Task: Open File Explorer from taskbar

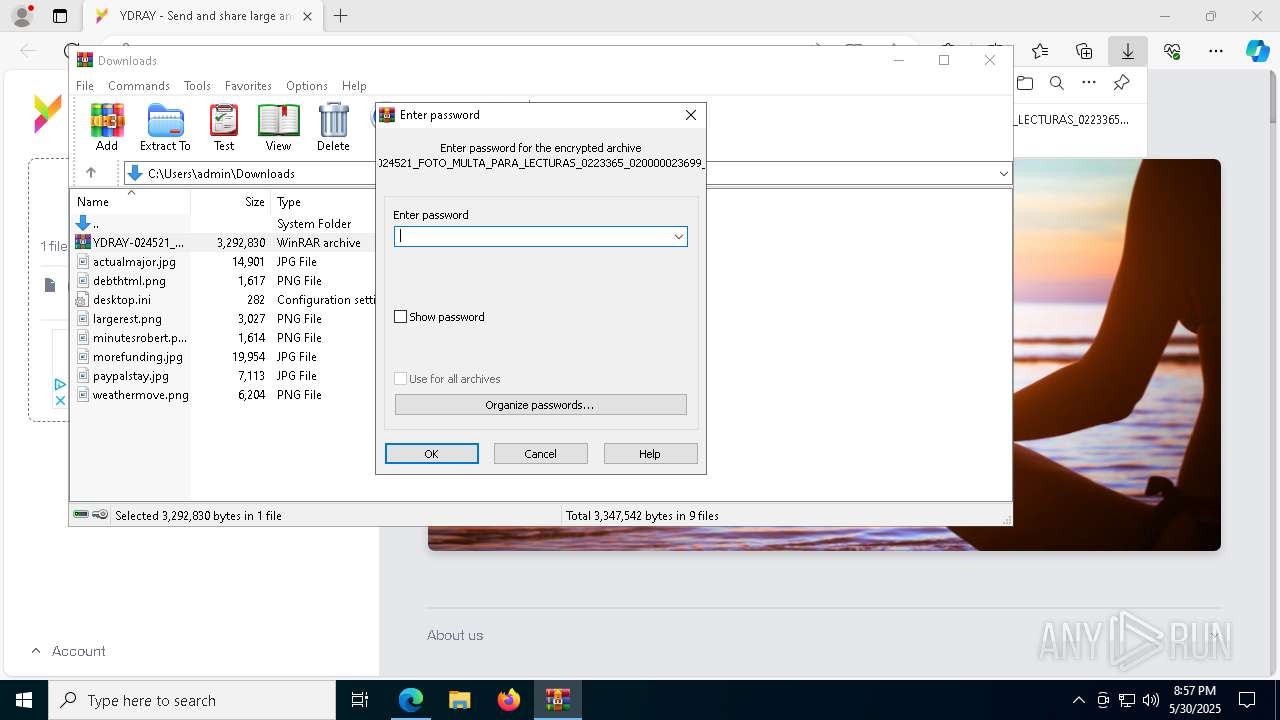Action: tap(459, 700)
